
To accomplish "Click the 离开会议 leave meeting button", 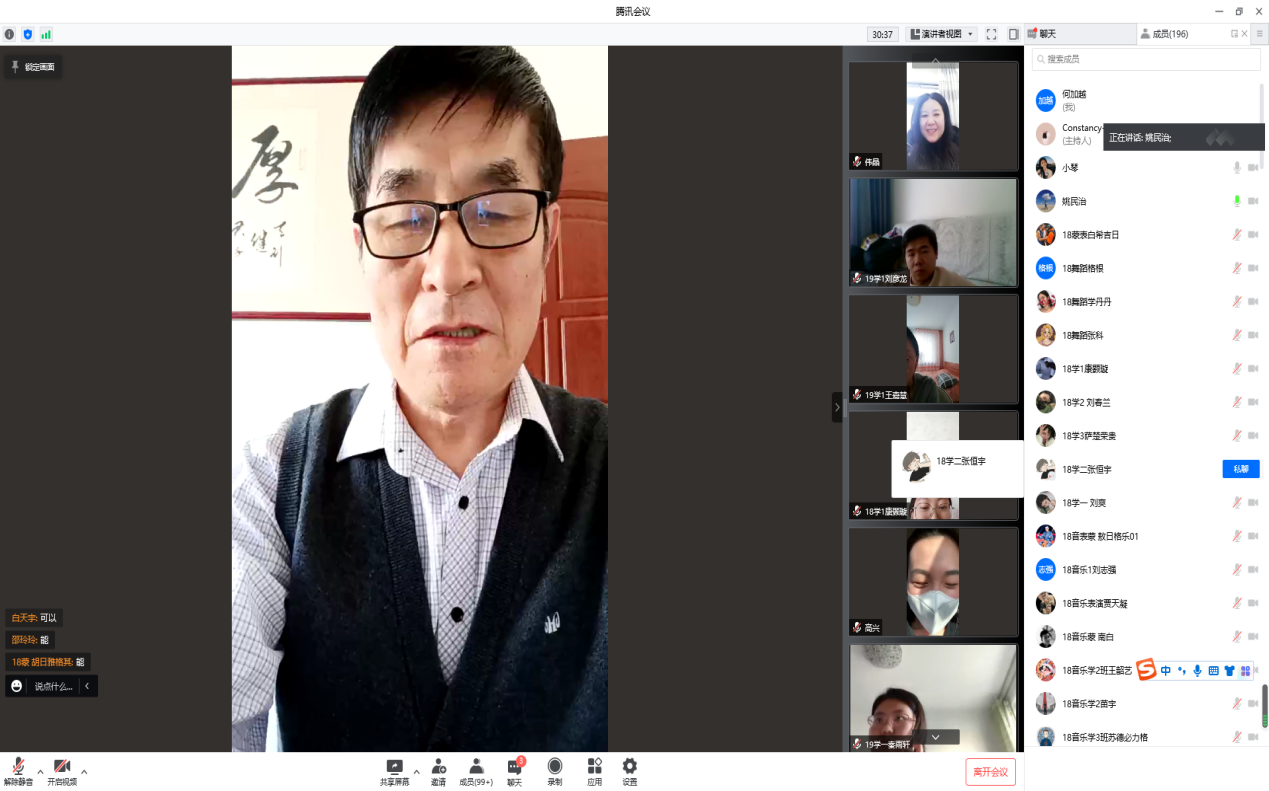I will coord(989,771).
